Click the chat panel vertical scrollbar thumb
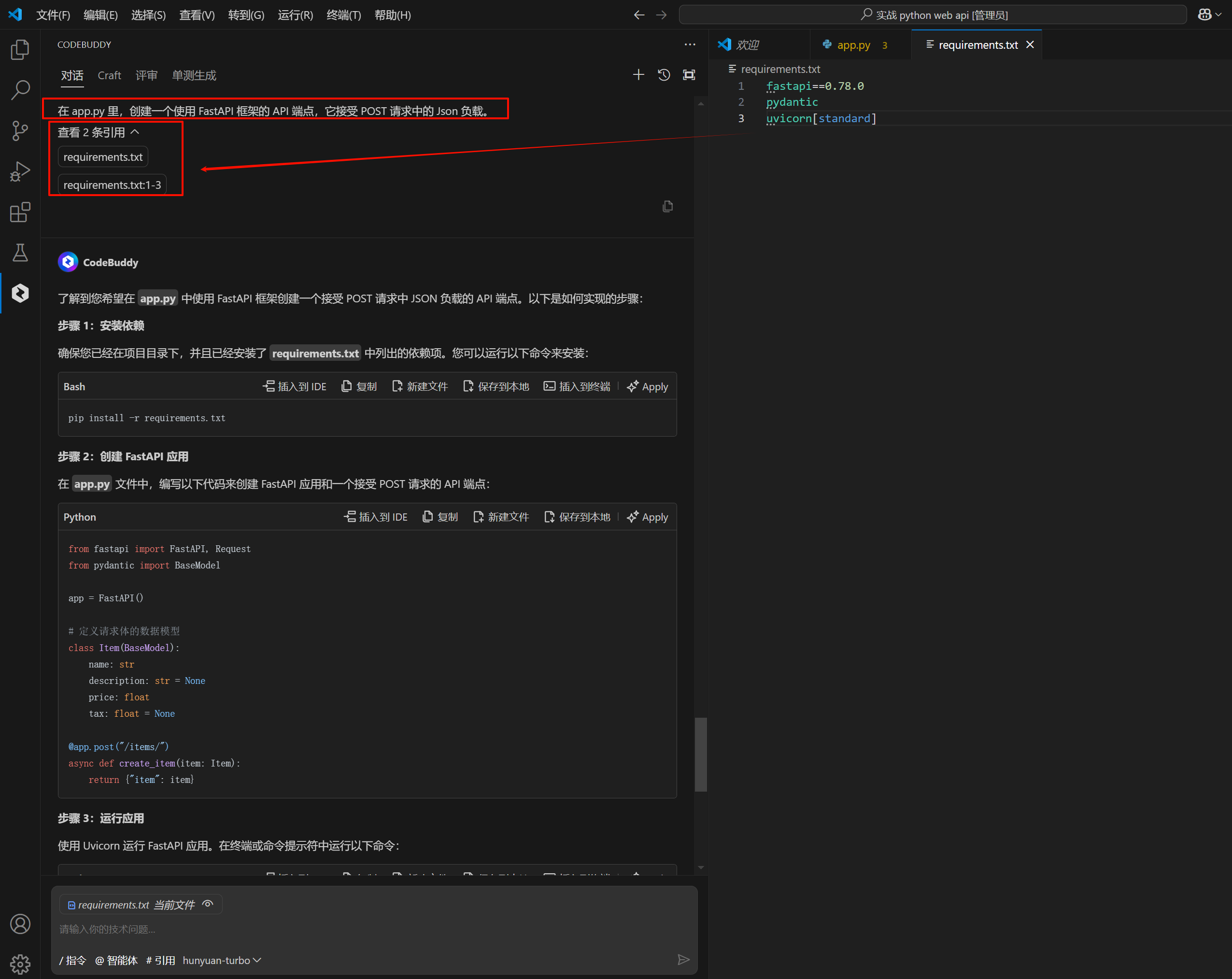 click(701, 754)
